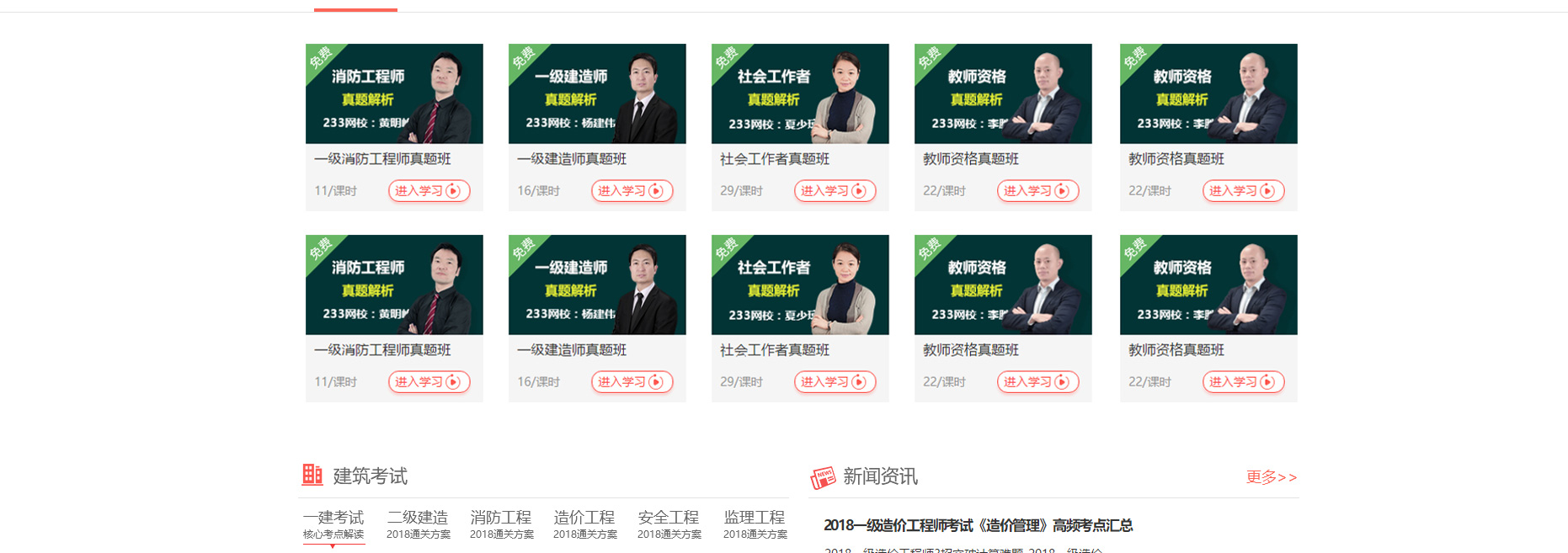Image resolution: width=1568 pixels, height=553 pixels.
Task: Switch to the 监理工程 tab
Action: click(755, 524)
